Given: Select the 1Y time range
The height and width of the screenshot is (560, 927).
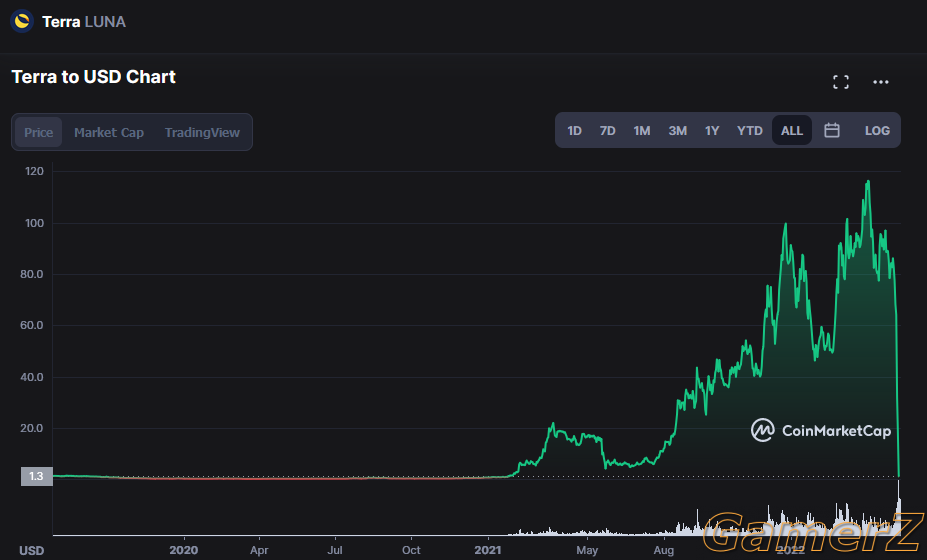Looking at the screenshot, I should click(712, 131).
